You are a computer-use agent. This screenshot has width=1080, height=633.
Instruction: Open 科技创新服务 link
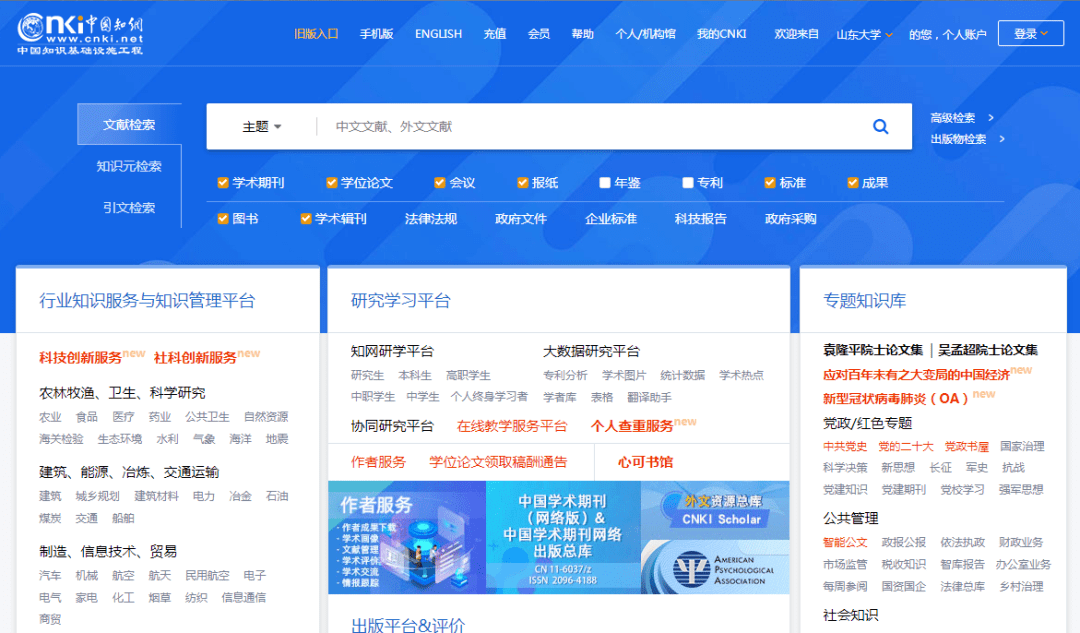point(81,358)
